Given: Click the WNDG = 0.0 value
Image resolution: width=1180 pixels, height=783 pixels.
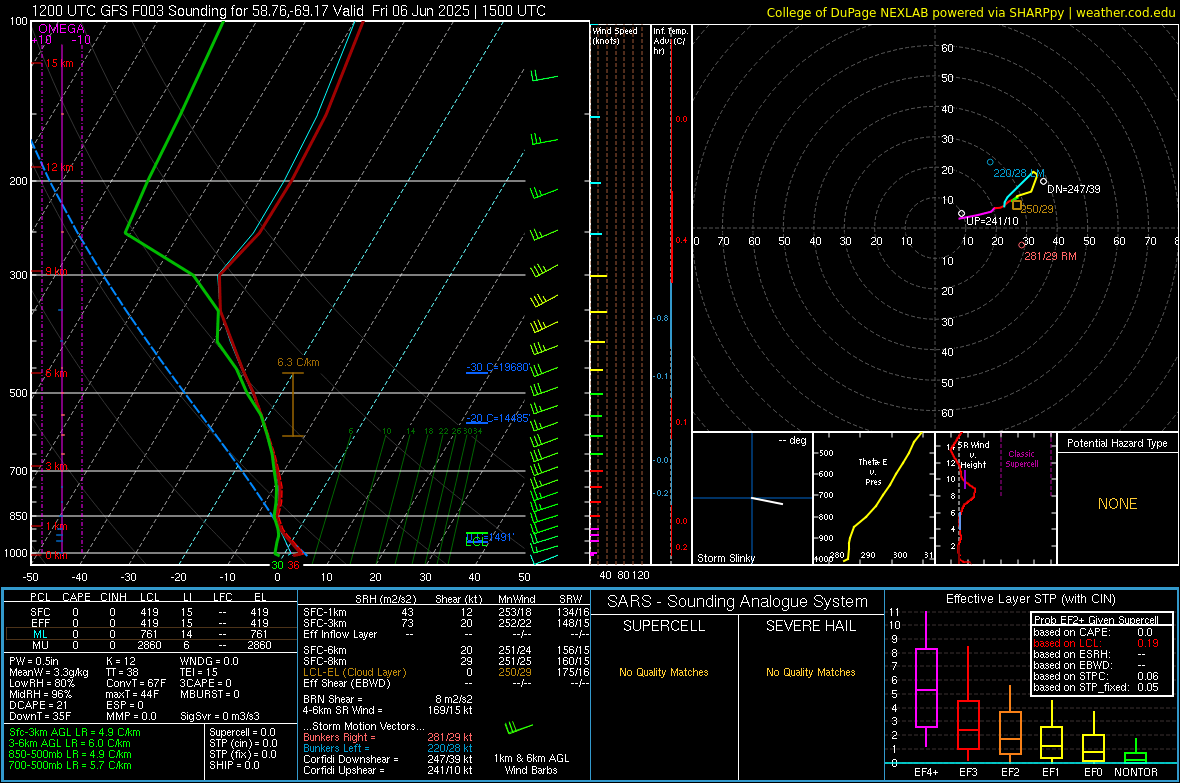Looking at the screenshot, I should tap(209, 661).
